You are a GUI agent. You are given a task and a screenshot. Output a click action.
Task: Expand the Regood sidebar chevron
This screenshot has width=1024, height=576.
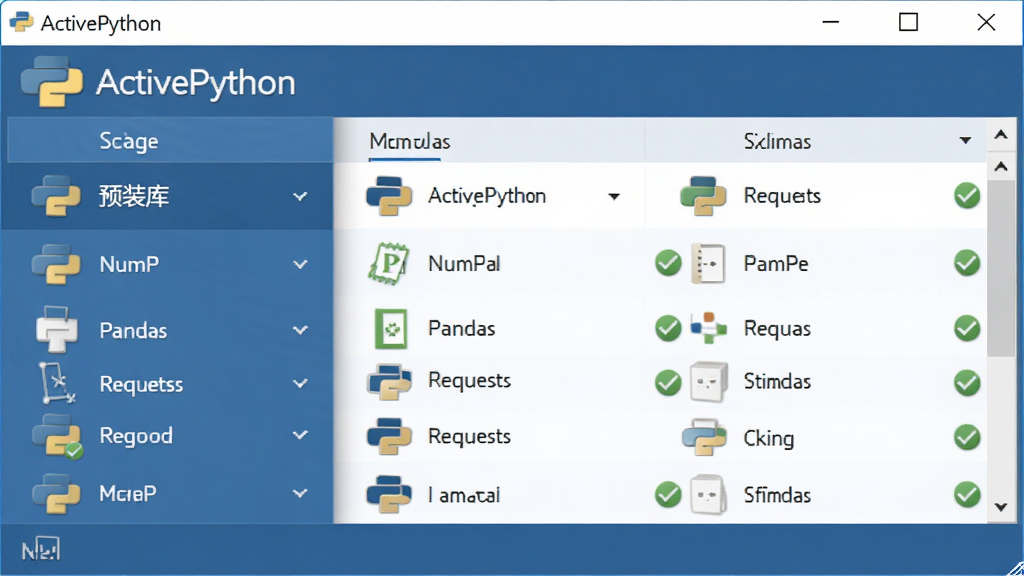coord(300,435)
